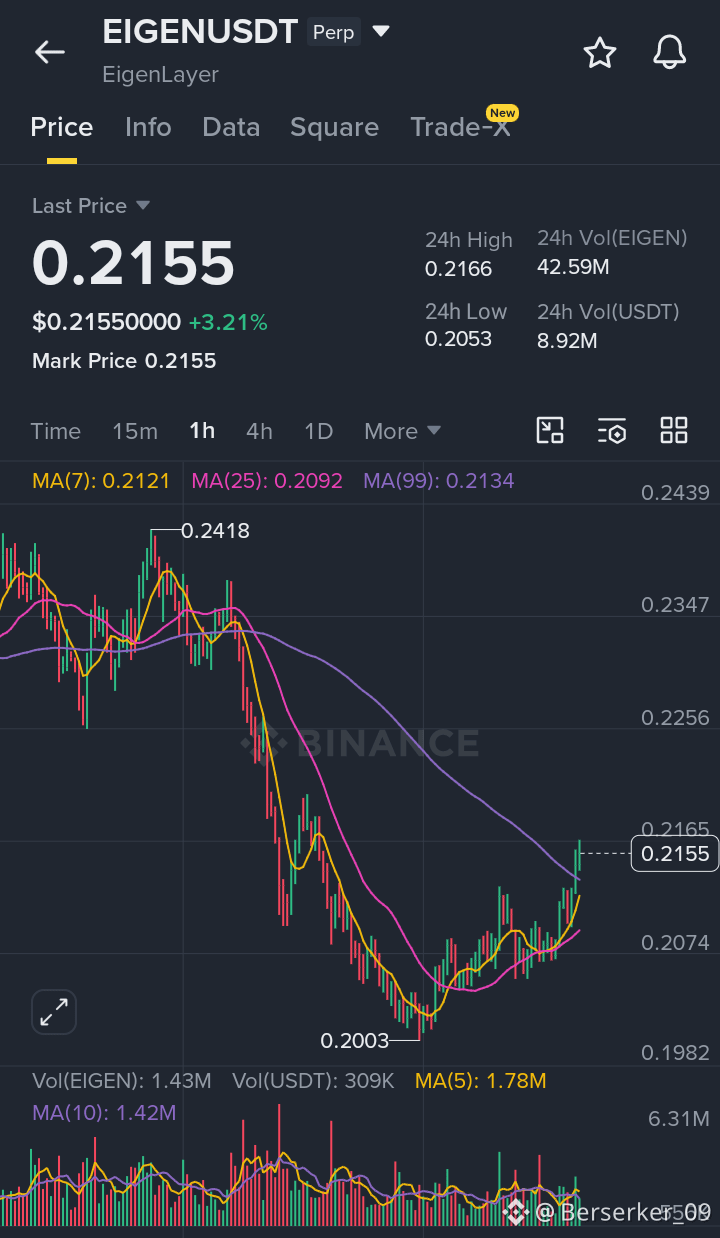Open price alert bell icon
This screenshot has width=720, height=1238.
(x=669, y=52)
